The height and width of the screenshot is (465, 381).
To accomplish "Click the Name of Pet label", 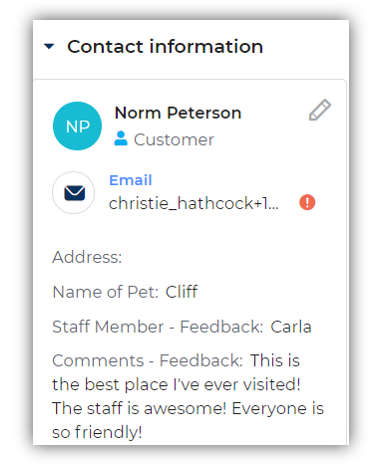I will (105, 292).
